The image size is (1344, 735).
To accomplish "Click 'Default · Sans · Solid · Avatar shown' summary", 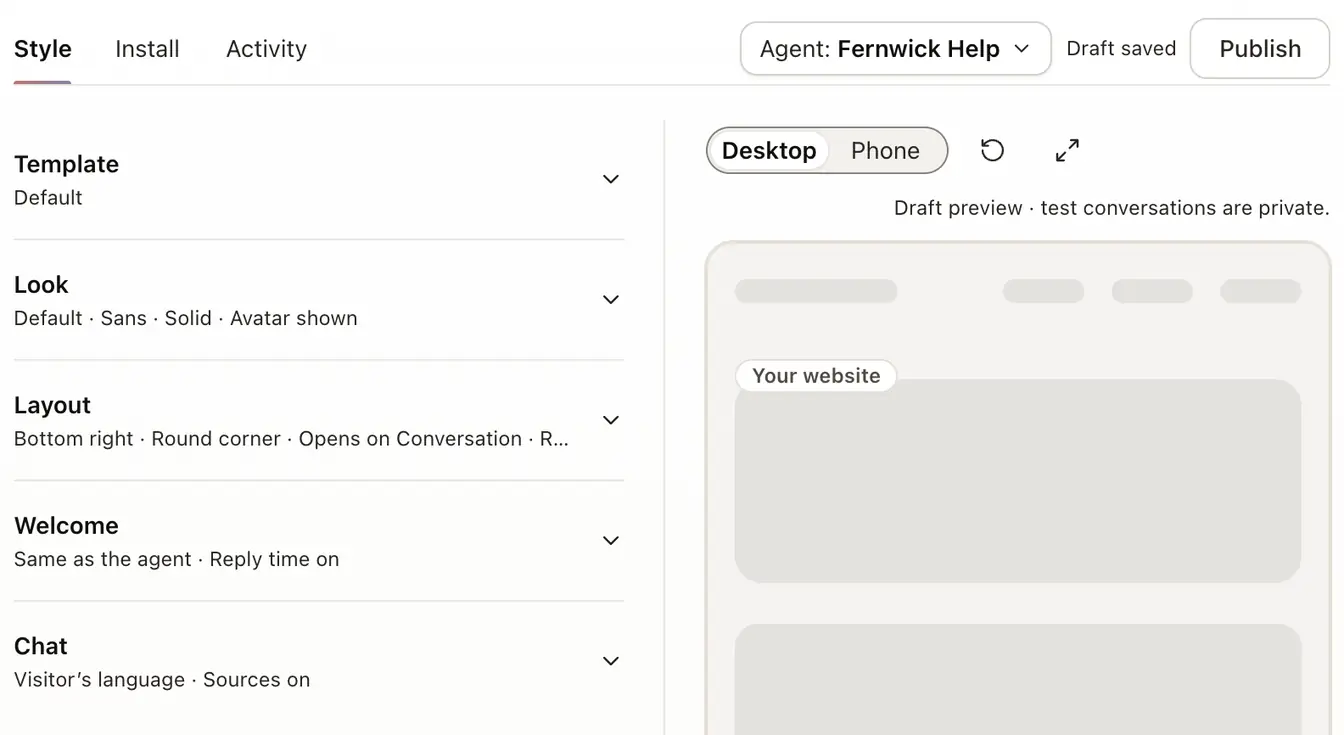I will 186,318.
